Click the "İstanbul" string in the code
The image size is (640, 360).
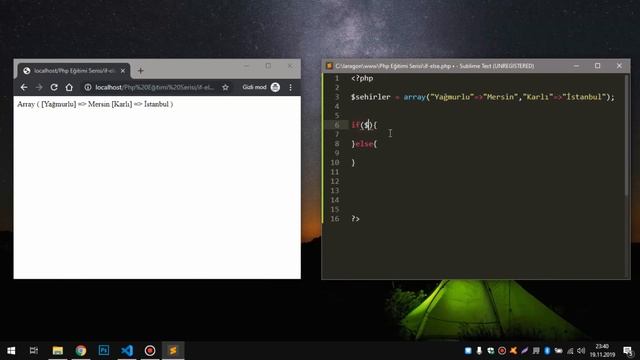click(584, 97)
